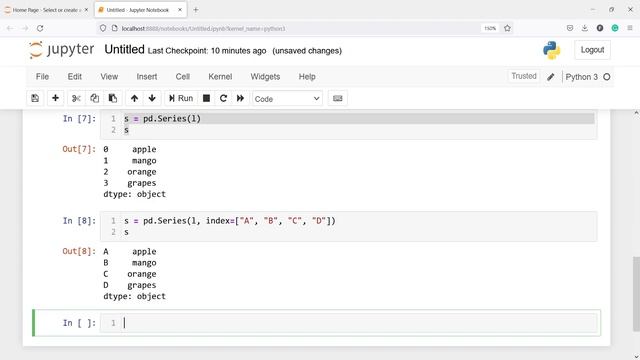Click the Python logo icon
Image resolution: width=640 pixels, height=360 pixels.
[551, 50]
